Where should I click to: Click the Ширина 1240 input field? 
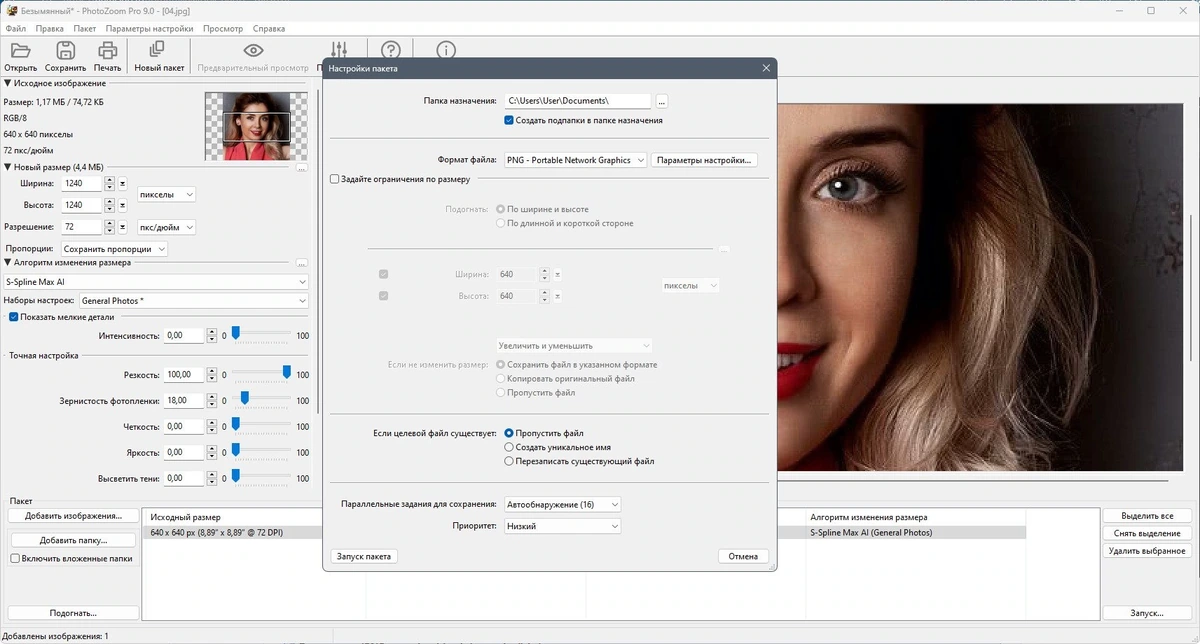(x=83, y=184)
